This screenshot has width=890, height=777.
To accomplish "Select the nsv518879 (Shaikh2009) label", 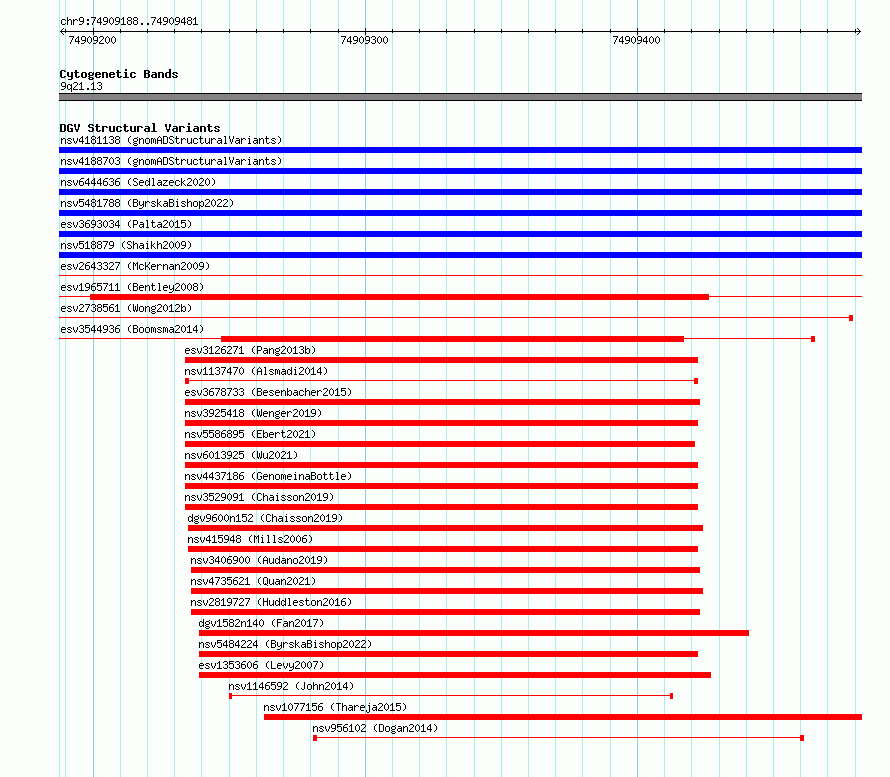I will (126, 245).
